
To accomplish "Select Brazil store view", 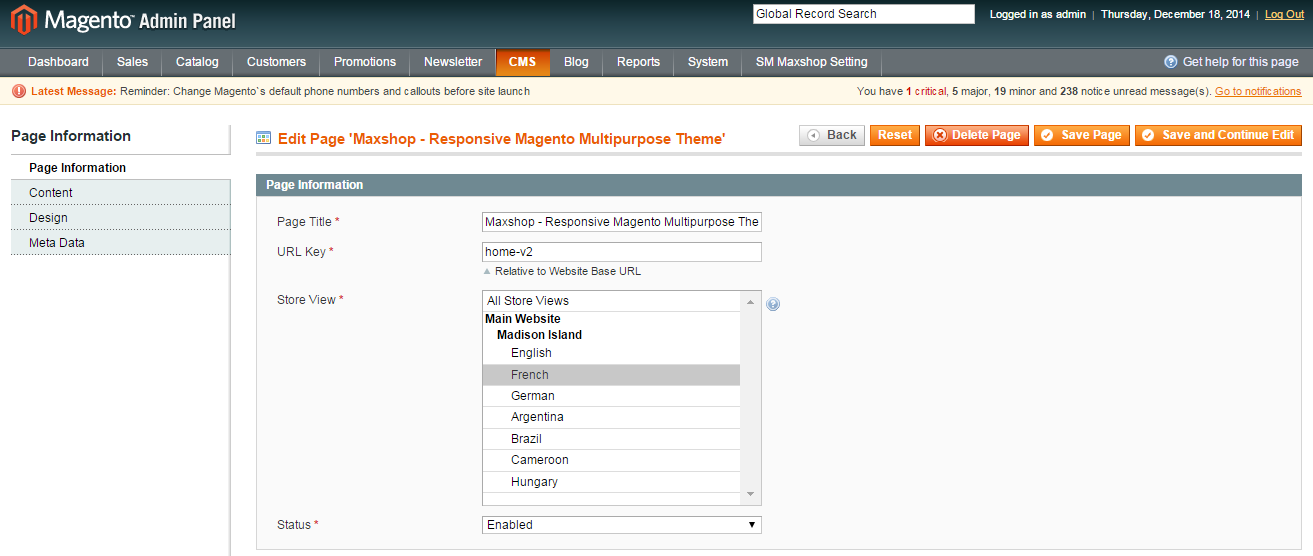I will tap(611, 439).
